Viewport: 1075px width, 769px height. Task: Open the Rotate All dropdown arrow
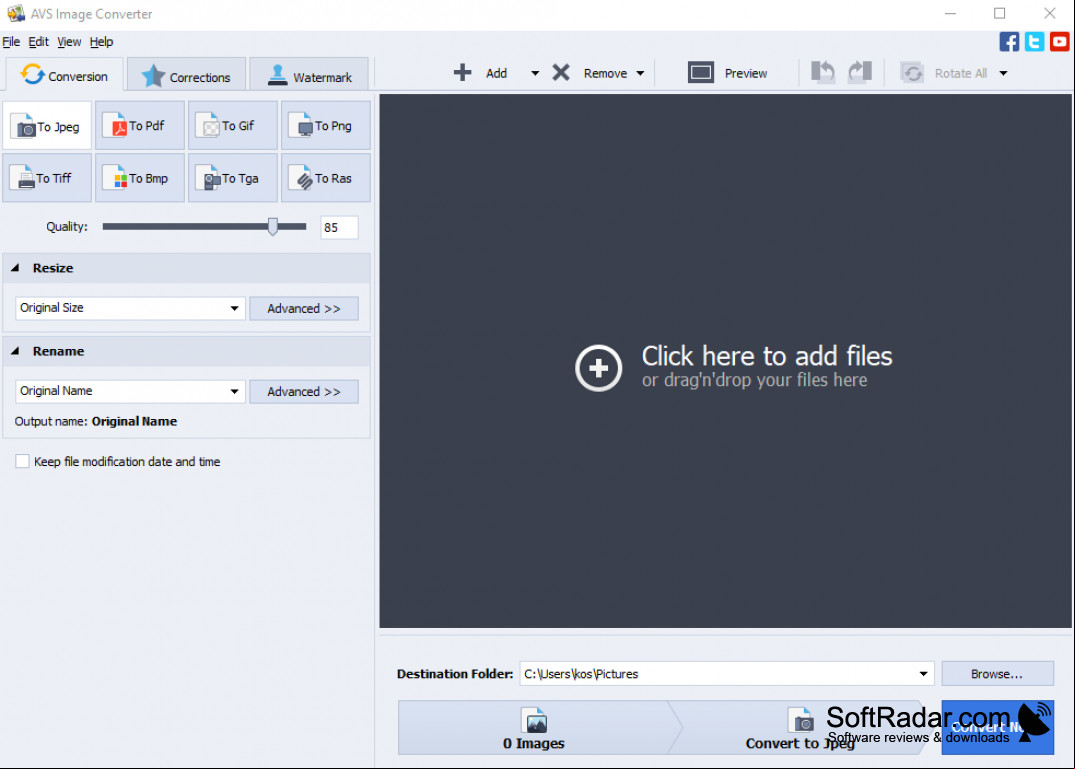[x=1003, y=73]
